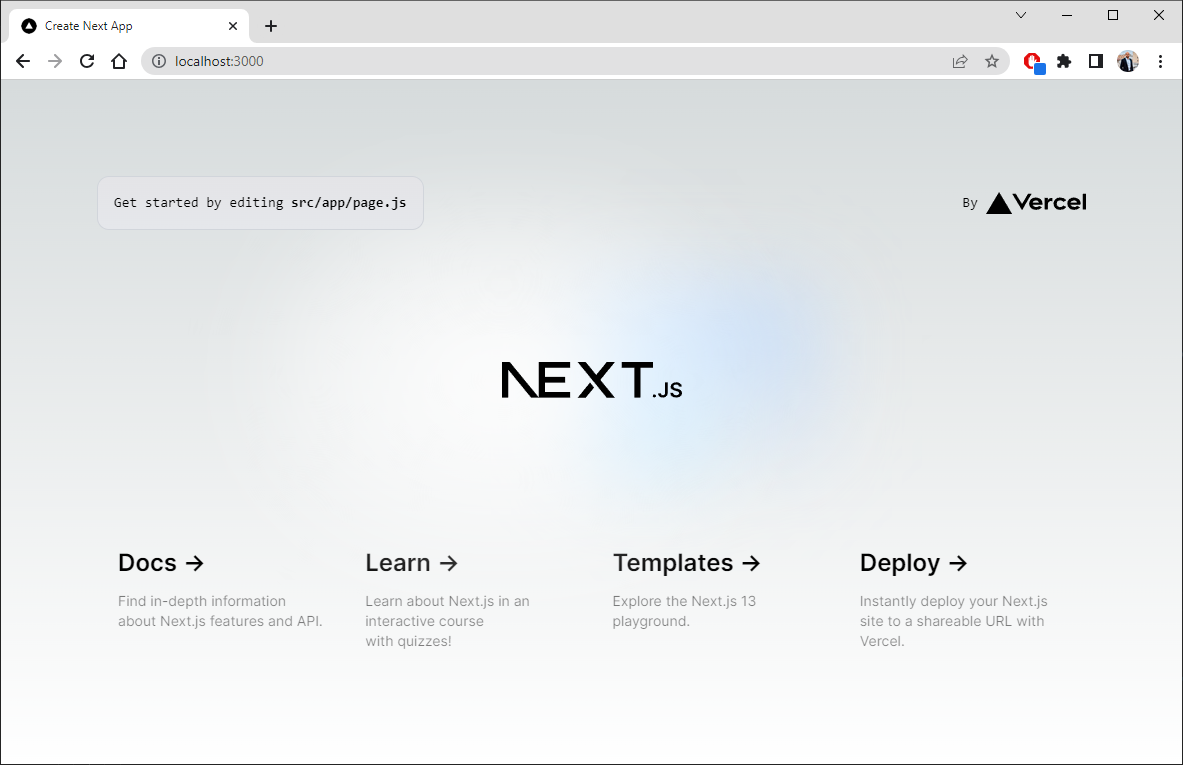Click 'Explore the Next.js 13 playground' text
Screen dimensions: 1183x765
[684, 611]
